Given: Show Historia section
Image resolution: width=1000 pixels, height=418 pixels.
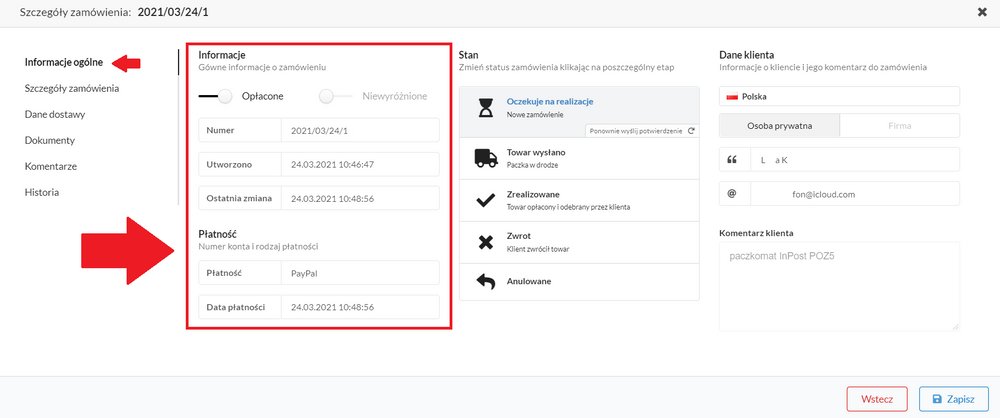Looking at the screenshot, I should point(42,192).
